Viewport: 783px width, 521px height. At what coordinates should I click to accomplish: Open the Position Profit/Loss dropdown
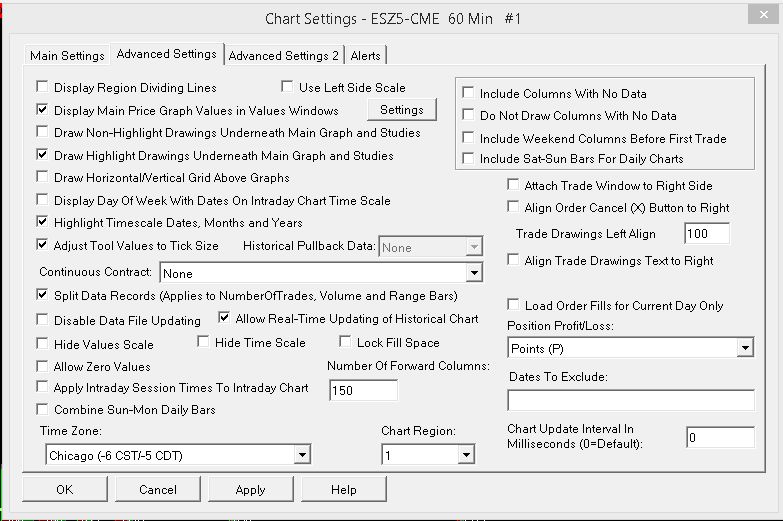tap(631, 348)
